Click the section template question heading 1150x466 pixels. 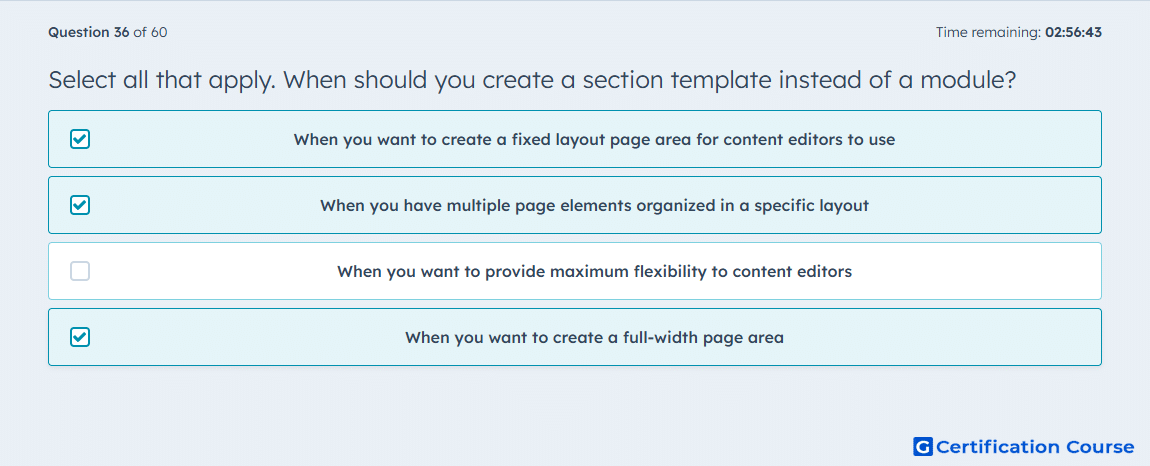[532, 80]
